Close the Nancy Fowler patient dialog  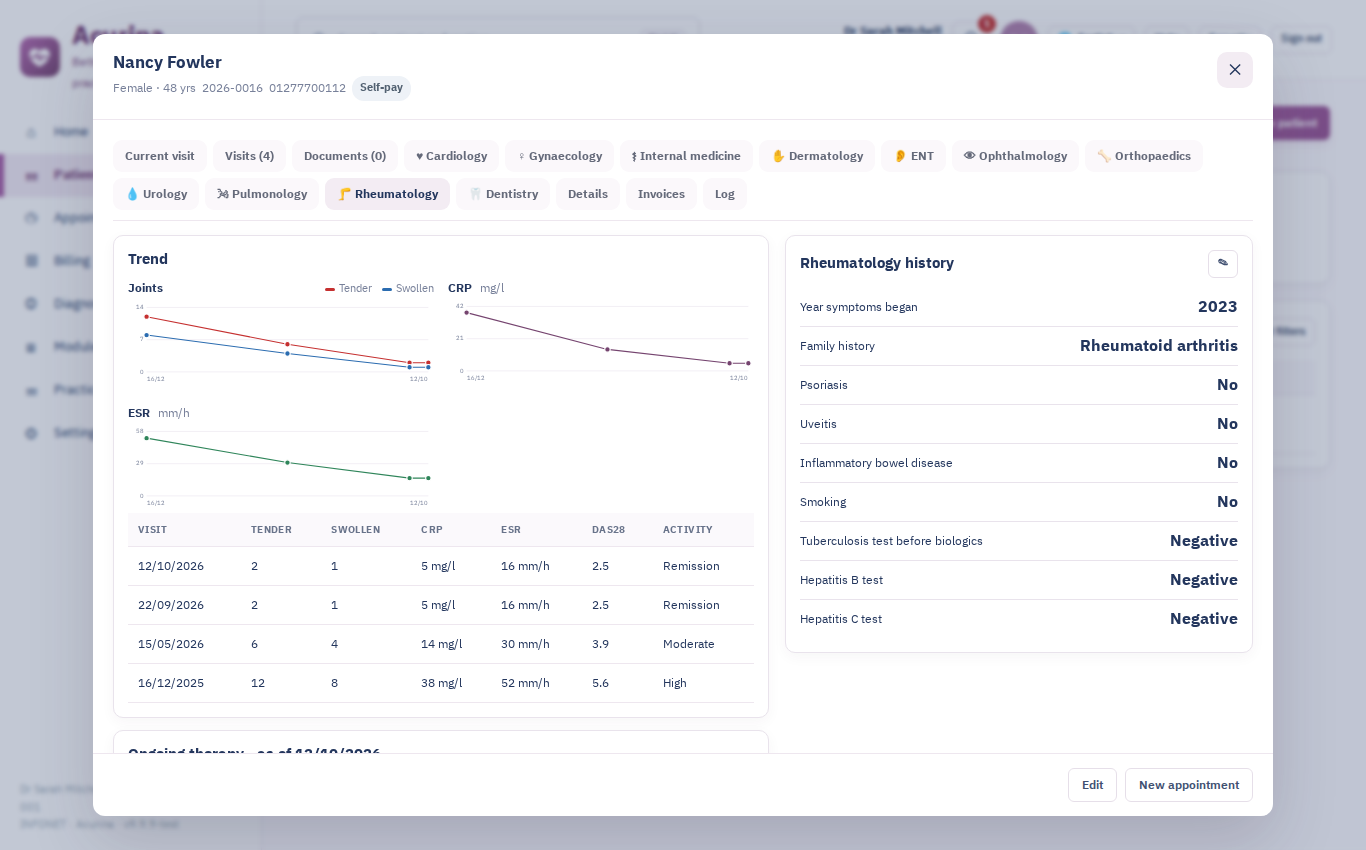tap(1234, 70)
